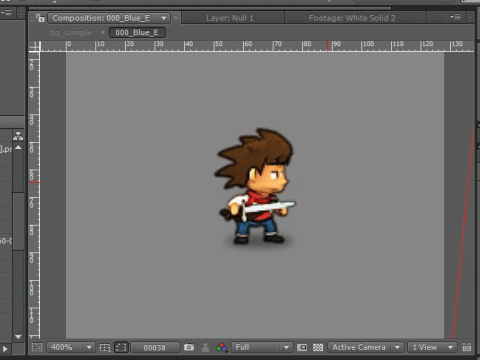Open the project flowchart view icon
Screen dimensions: 480x360
pyautogui.click(x=18, y=136)
